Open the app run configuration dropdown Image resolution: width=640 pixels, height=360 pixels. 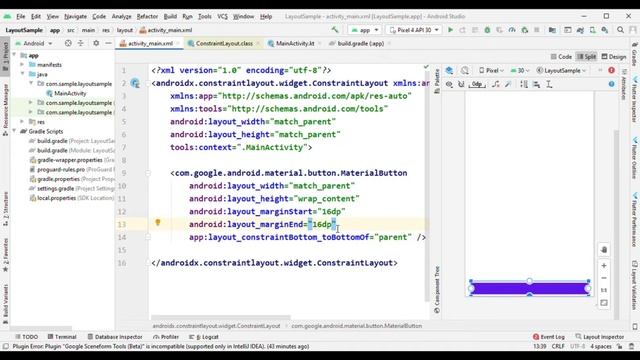pyautogui.click(x=365, y=30)
